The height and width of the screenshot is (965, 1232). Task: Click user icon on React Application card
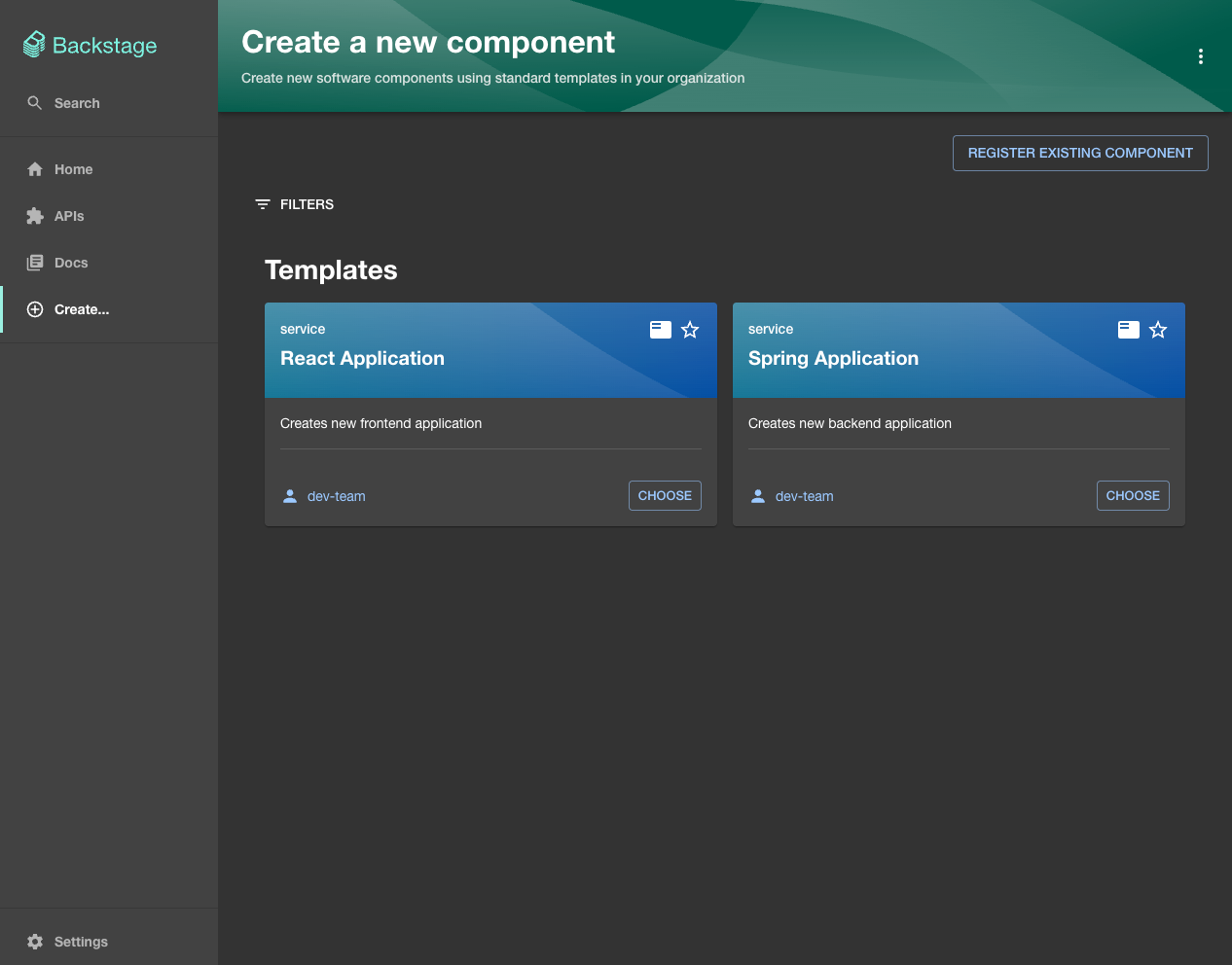(x=290, y=496)
